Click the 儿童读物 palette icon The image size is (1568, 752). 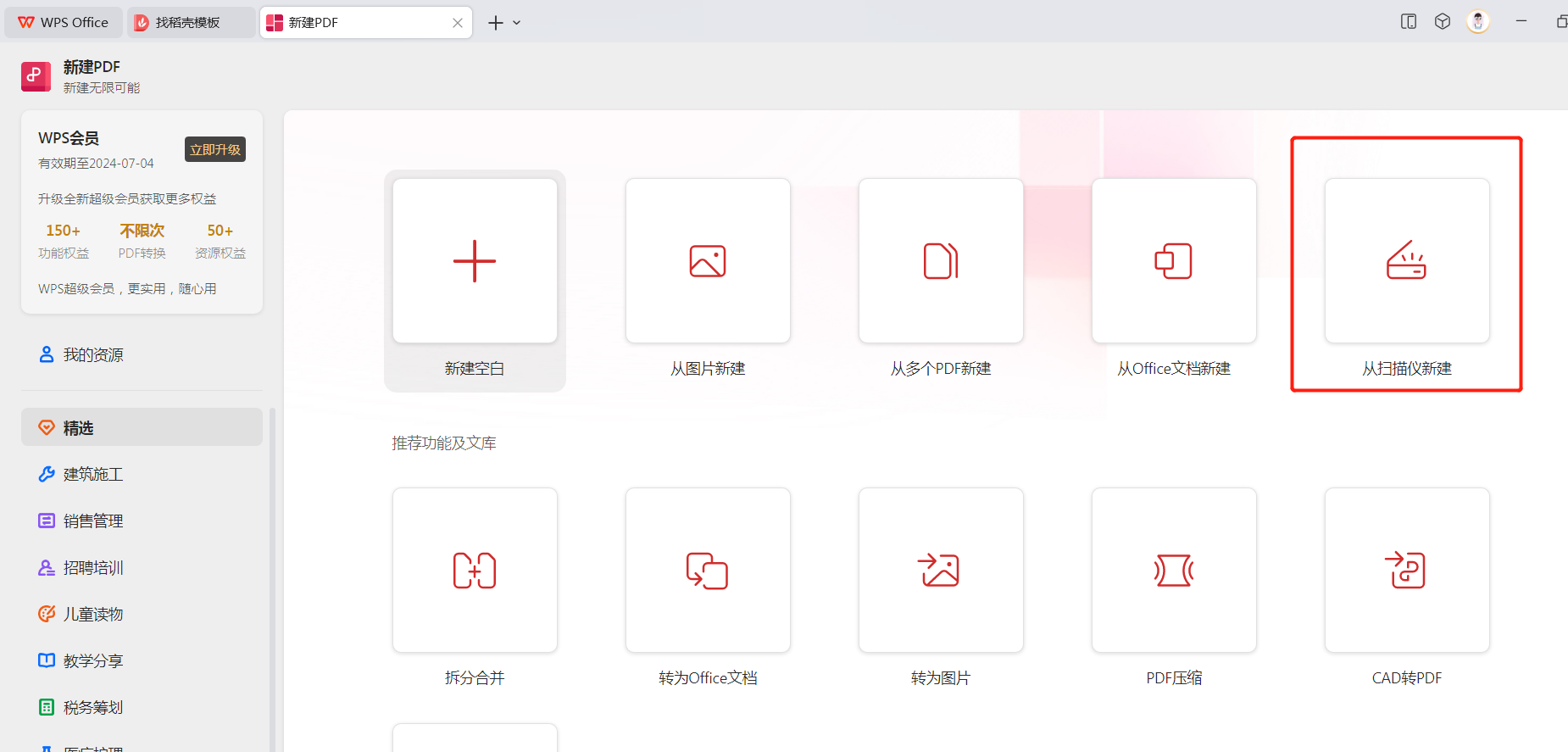point(47,614)
